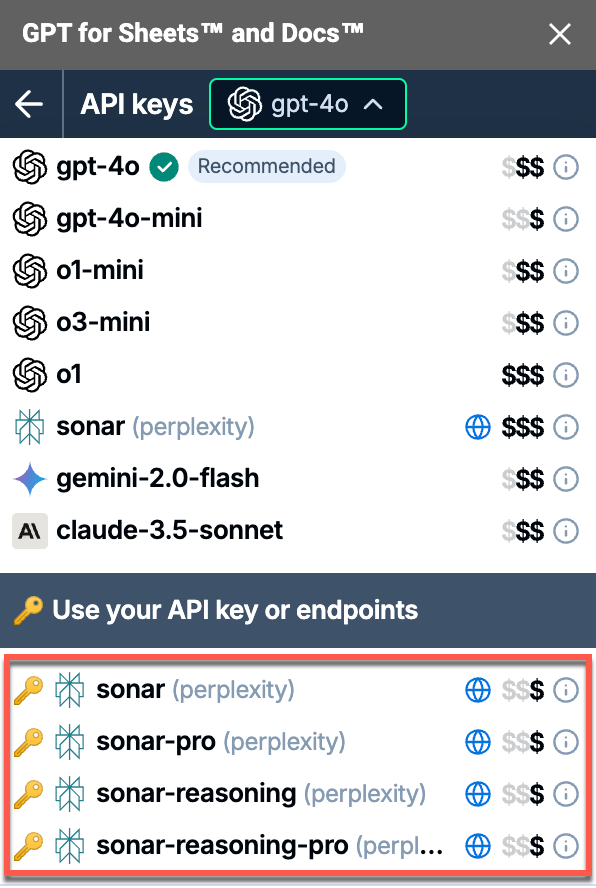Image resolution: width=596 pixels, height=888 pixels.
Task: Open info icon for gpt-4o
Action: (x=565, y=167)
